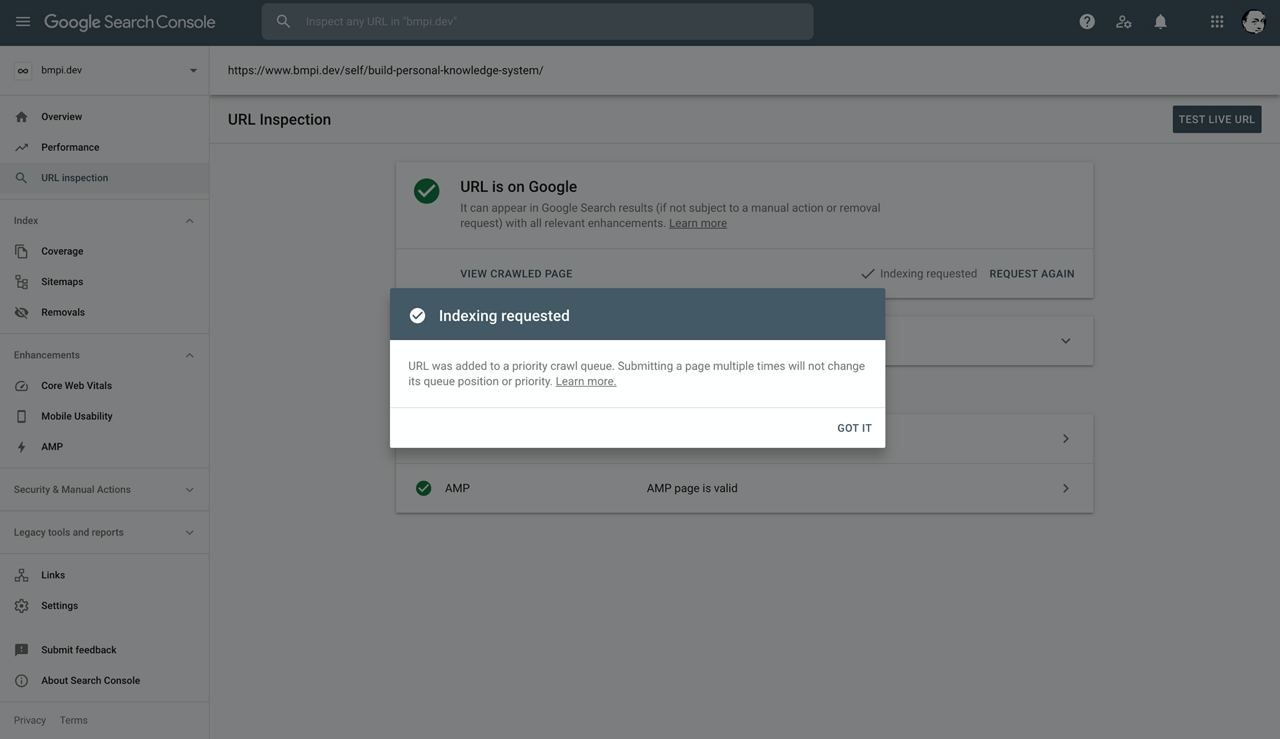Screen dimensions: 1280x739
Task: Open the Google apps grid
Action: pos(1217,21)
